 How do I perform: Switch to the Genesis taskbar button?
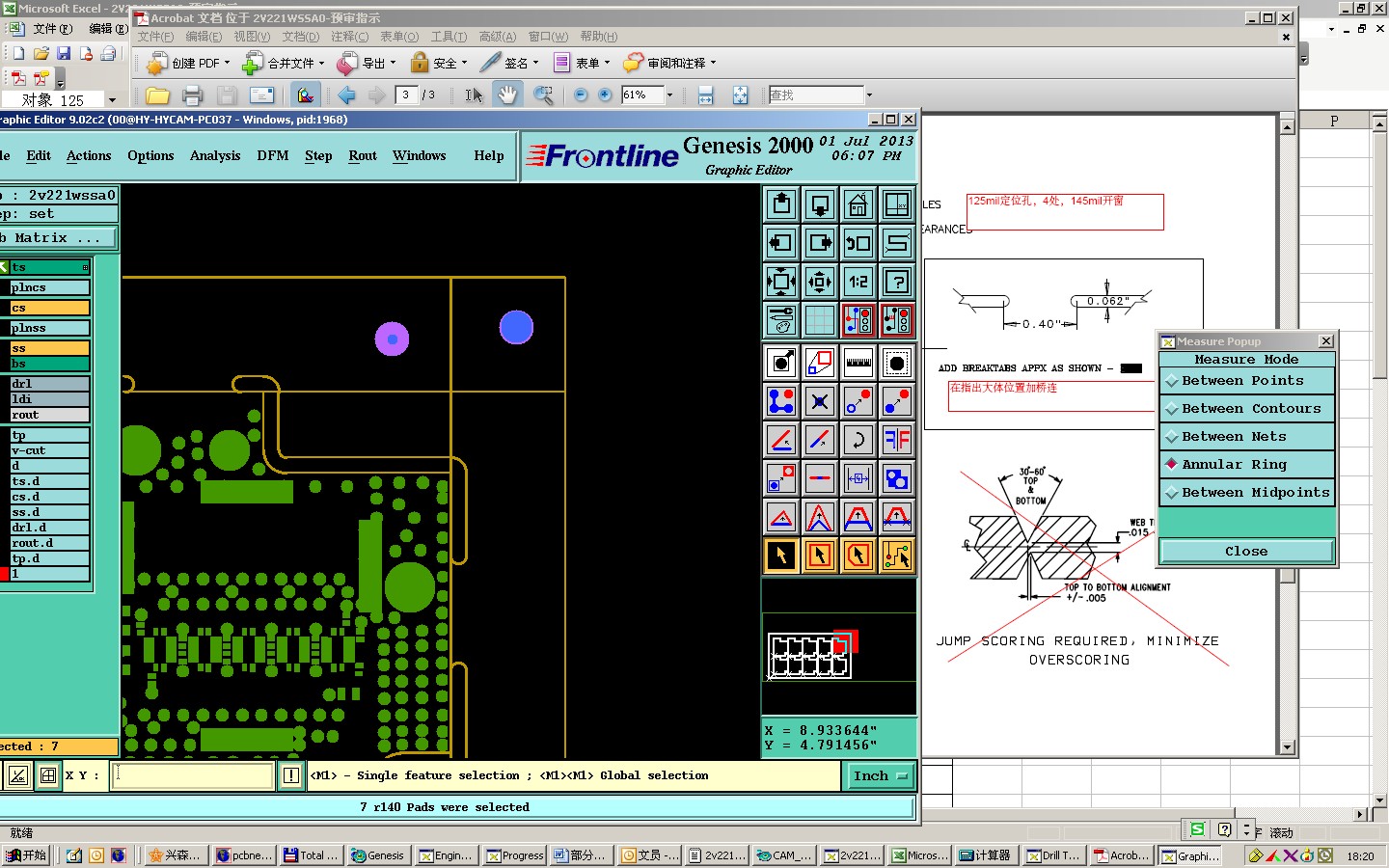click(x=378, y=855)
